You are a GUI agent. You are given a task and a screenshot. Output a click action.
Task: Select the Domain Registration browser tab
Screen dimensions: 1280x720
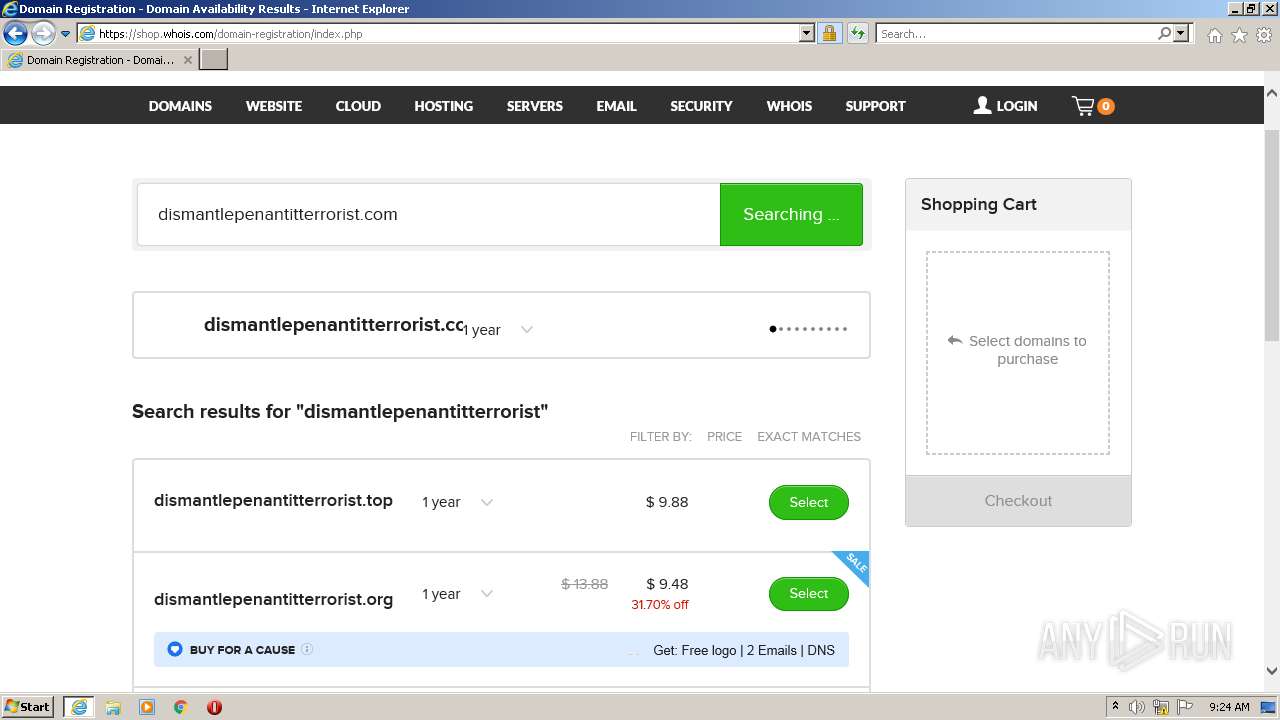point(99,60)
